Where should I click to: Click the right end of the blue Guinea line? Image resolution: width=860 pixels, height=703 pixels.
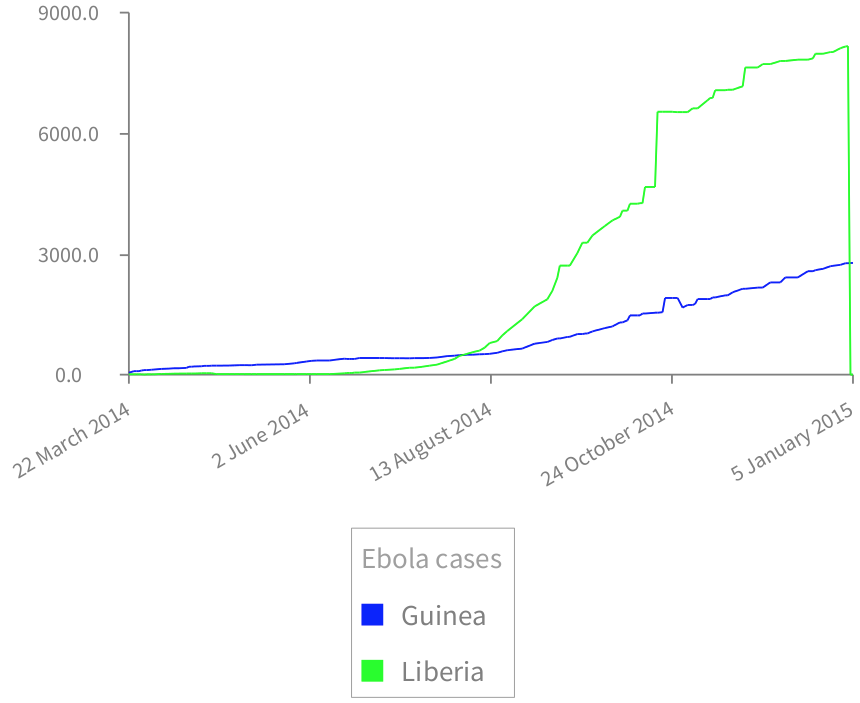851,263
